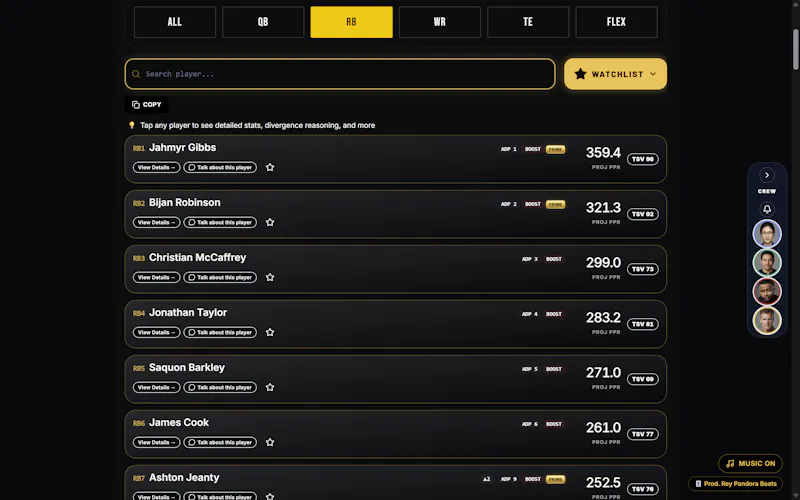800x500 pixels.
Task: Star Saquon Barkley for watchlist
Action: click(270, 388)
